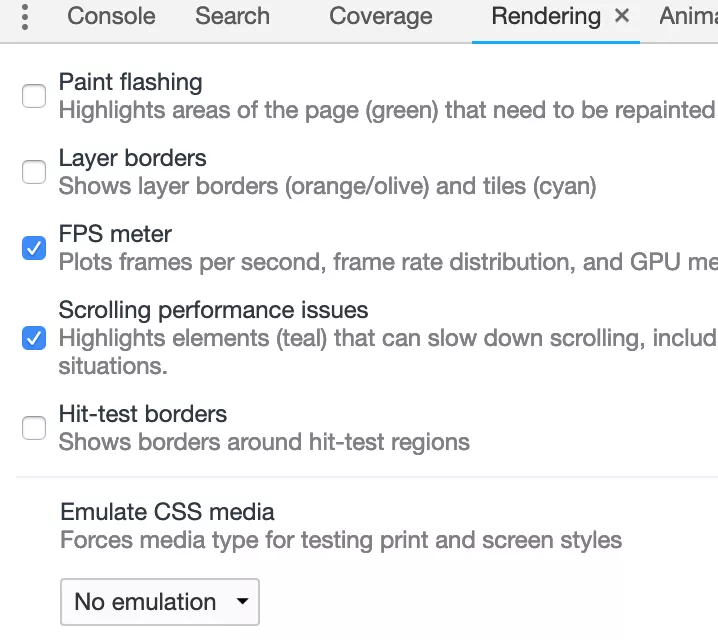Tick the Hit-test borders checkbox
Screen dimensions: 718x640
(34, 428)
